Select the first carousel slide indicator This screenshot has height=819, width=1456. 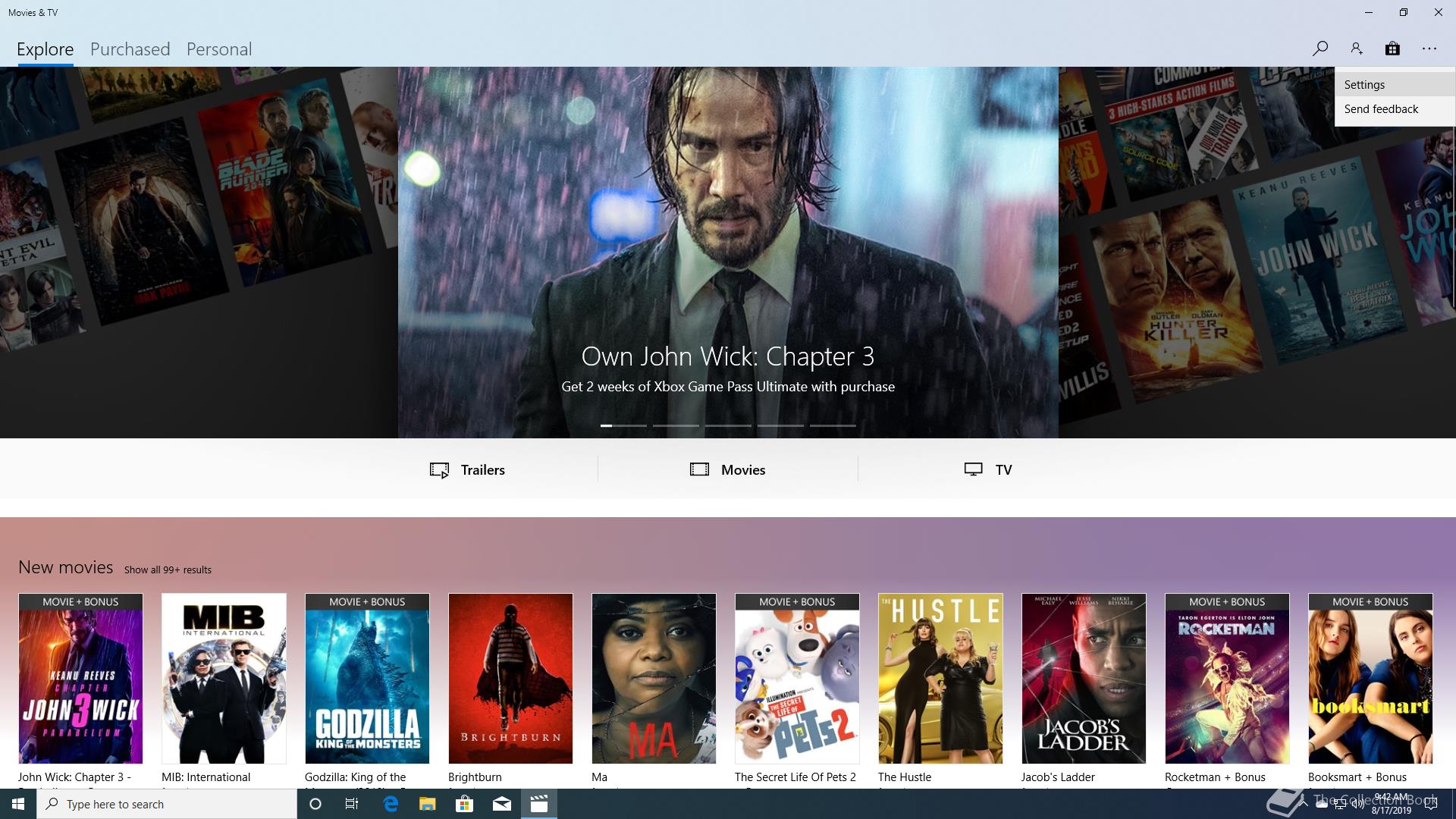tap(623, 425)
